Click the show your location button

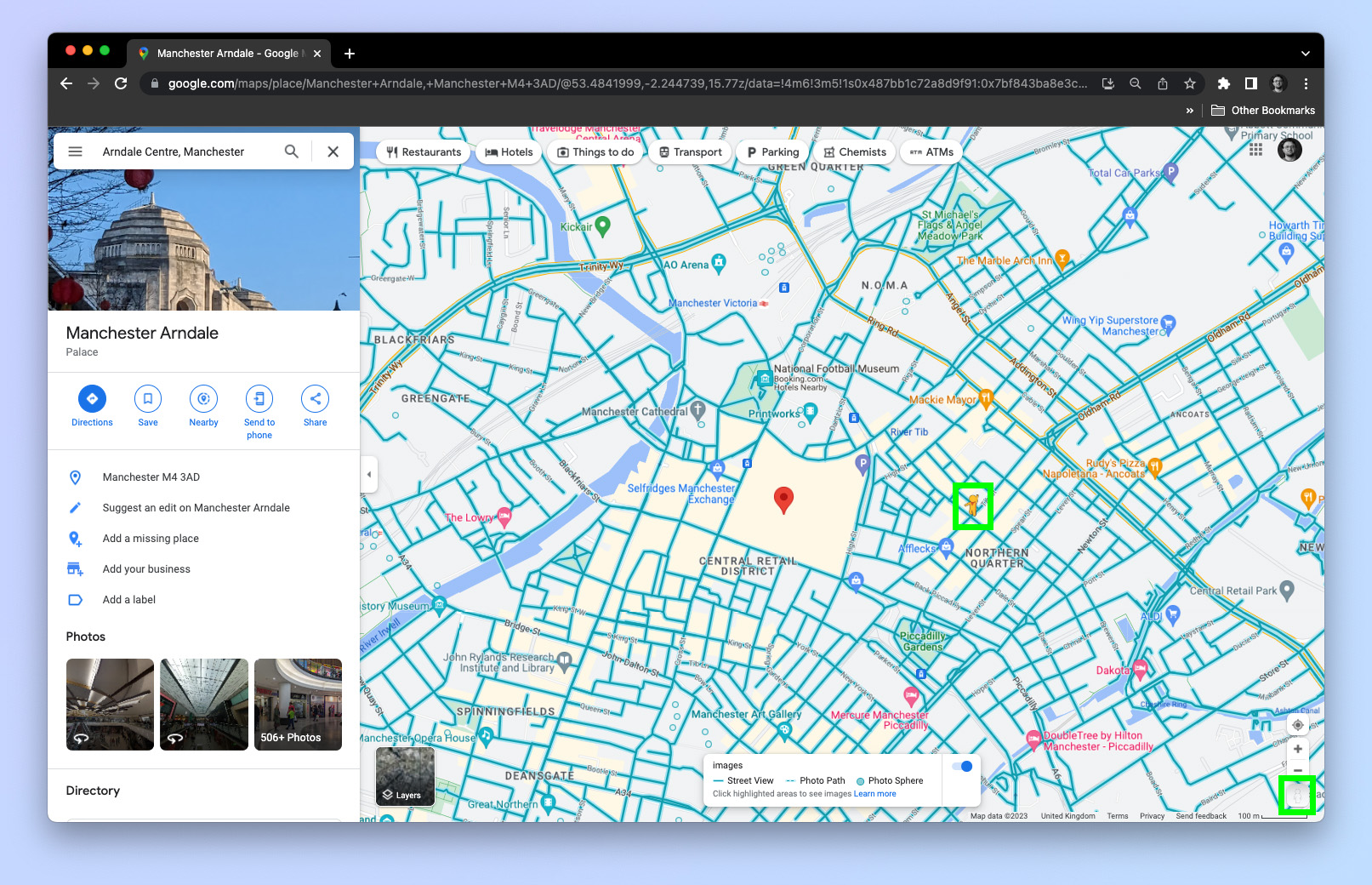point(1297,725)
